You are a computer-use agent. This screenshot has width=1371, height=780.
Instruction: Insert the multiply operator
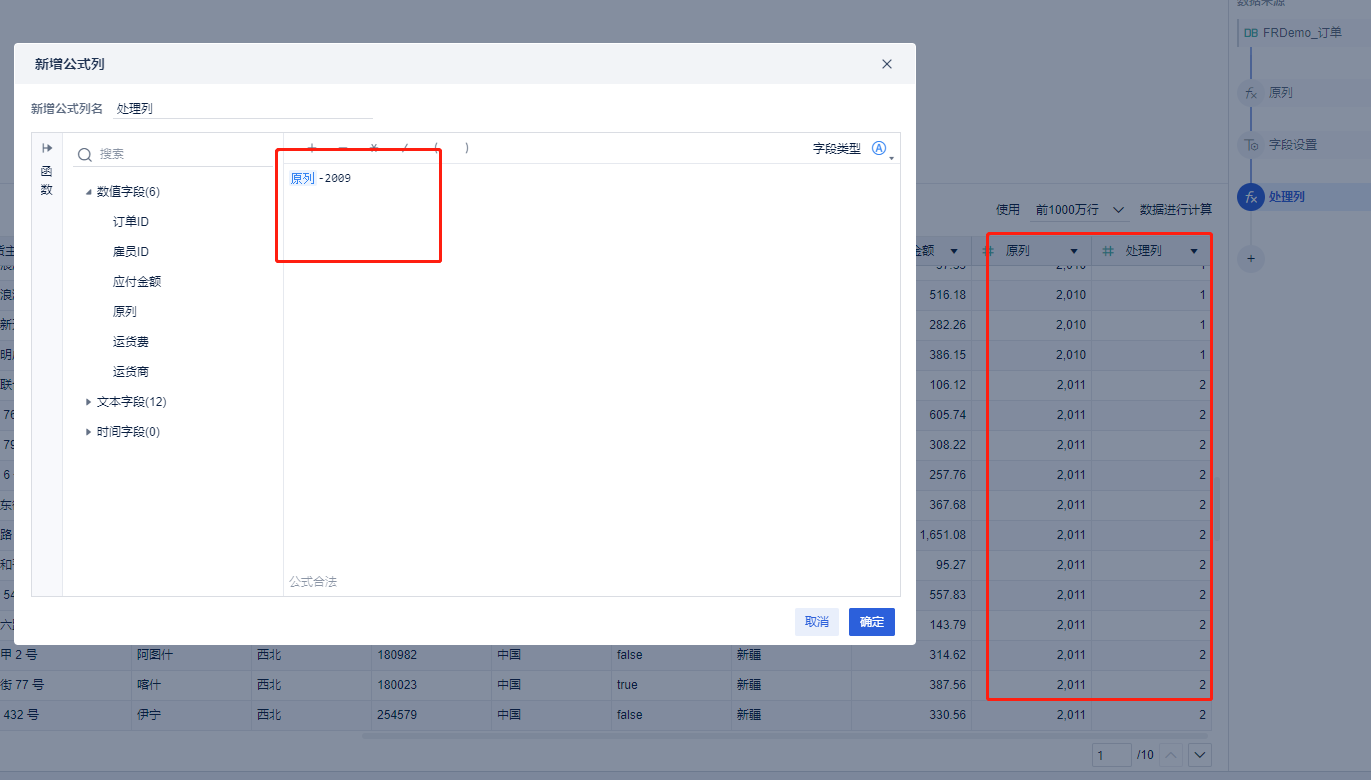[x=374, y=148]
